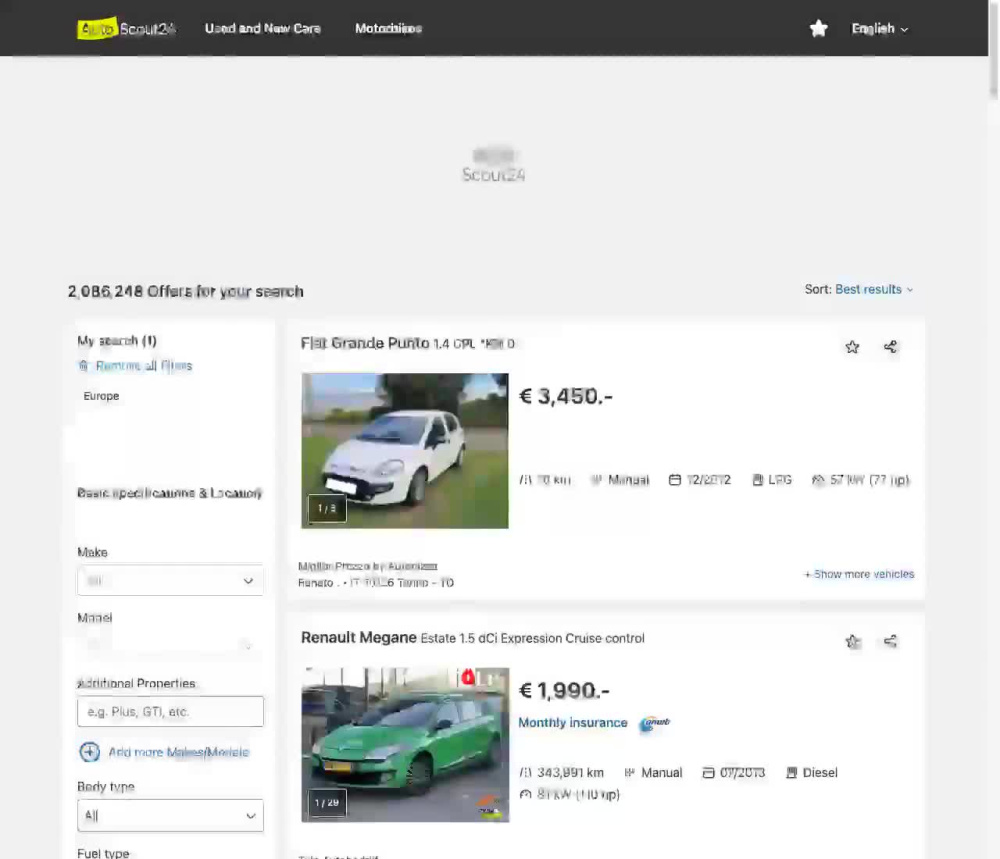
Task: Click the 343,991 km mileage value
Action: 570,772
